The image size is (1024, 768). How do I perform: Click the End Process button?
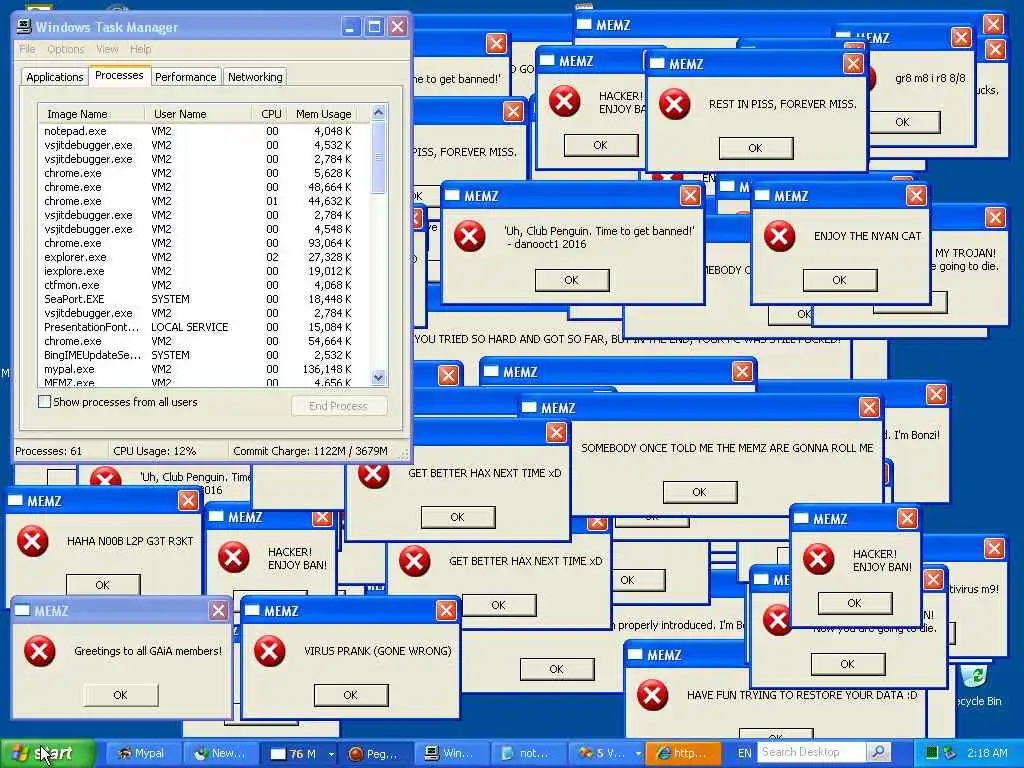[338, 406]
